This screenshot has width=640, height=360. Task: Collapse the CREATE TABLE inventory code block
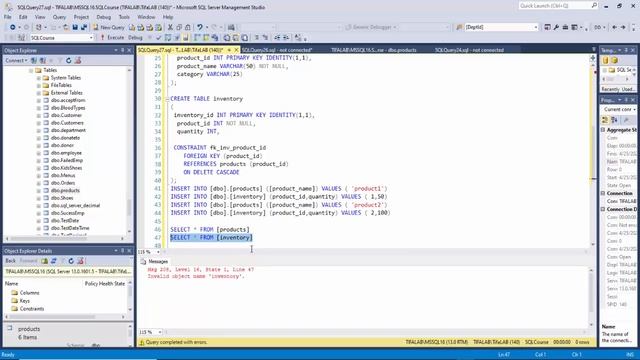pyautogui.click(x=167, y=99)
